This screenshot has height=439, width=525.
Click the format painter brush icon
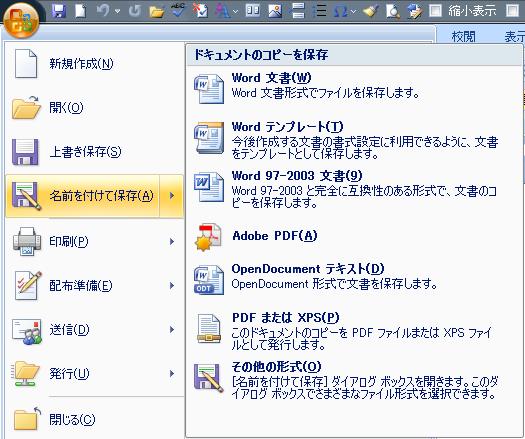click(x=371, y=11)
